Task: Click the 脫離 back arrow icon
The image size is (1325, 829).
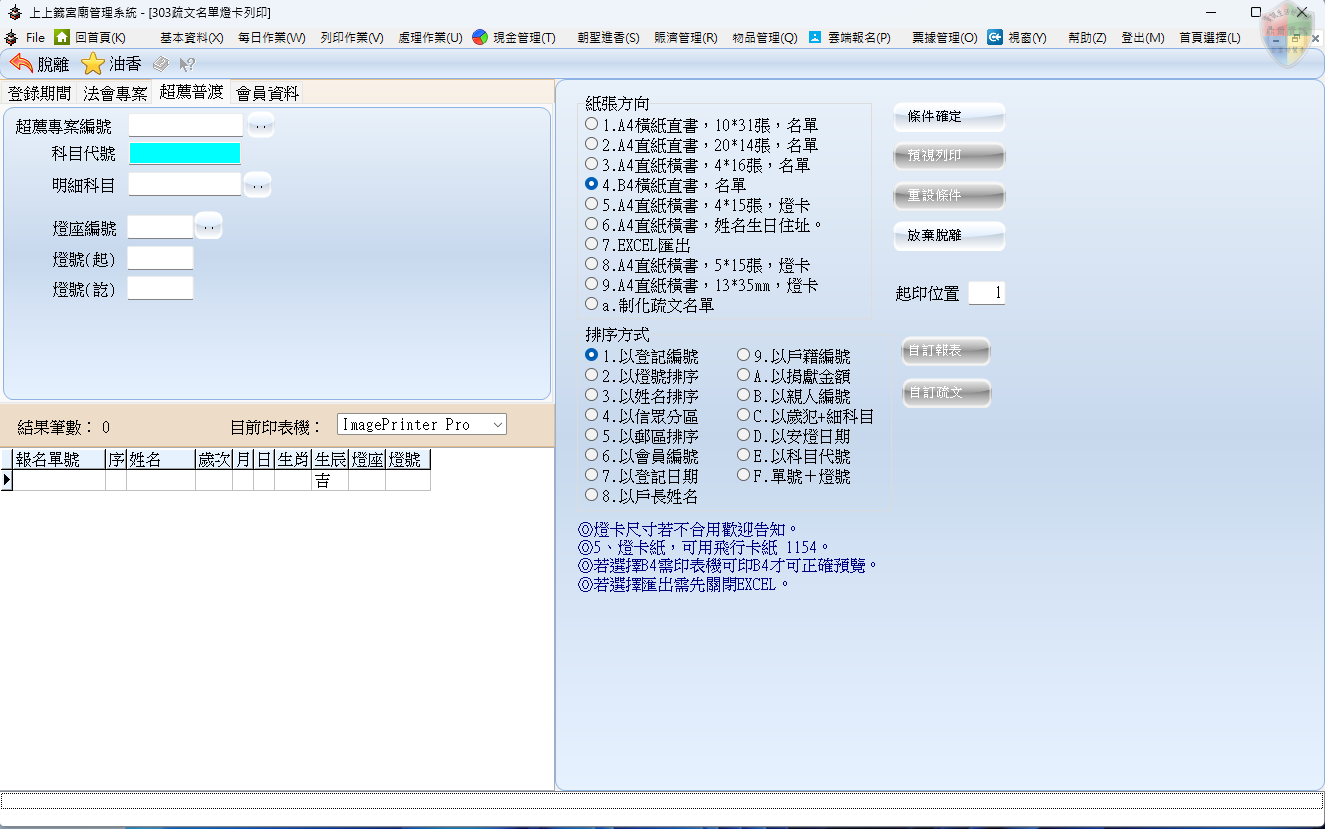Action: pos(21,64)
